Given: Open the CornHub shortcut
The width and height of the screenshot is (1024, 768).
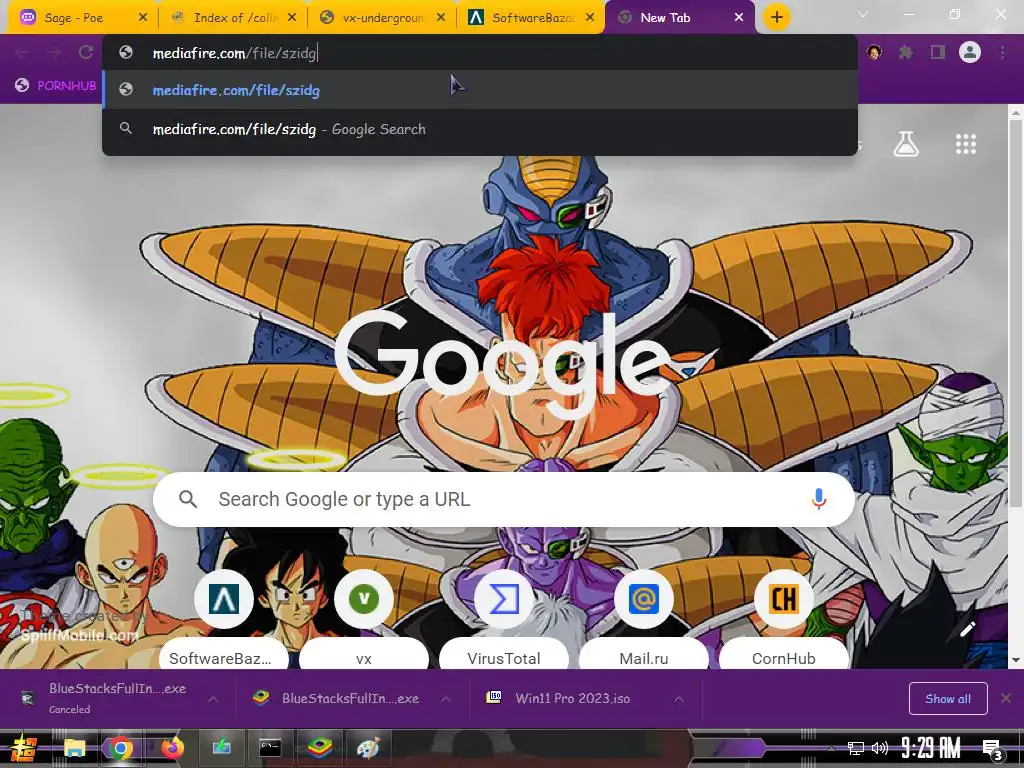Looking at the screenshot, I should (783, 620).
